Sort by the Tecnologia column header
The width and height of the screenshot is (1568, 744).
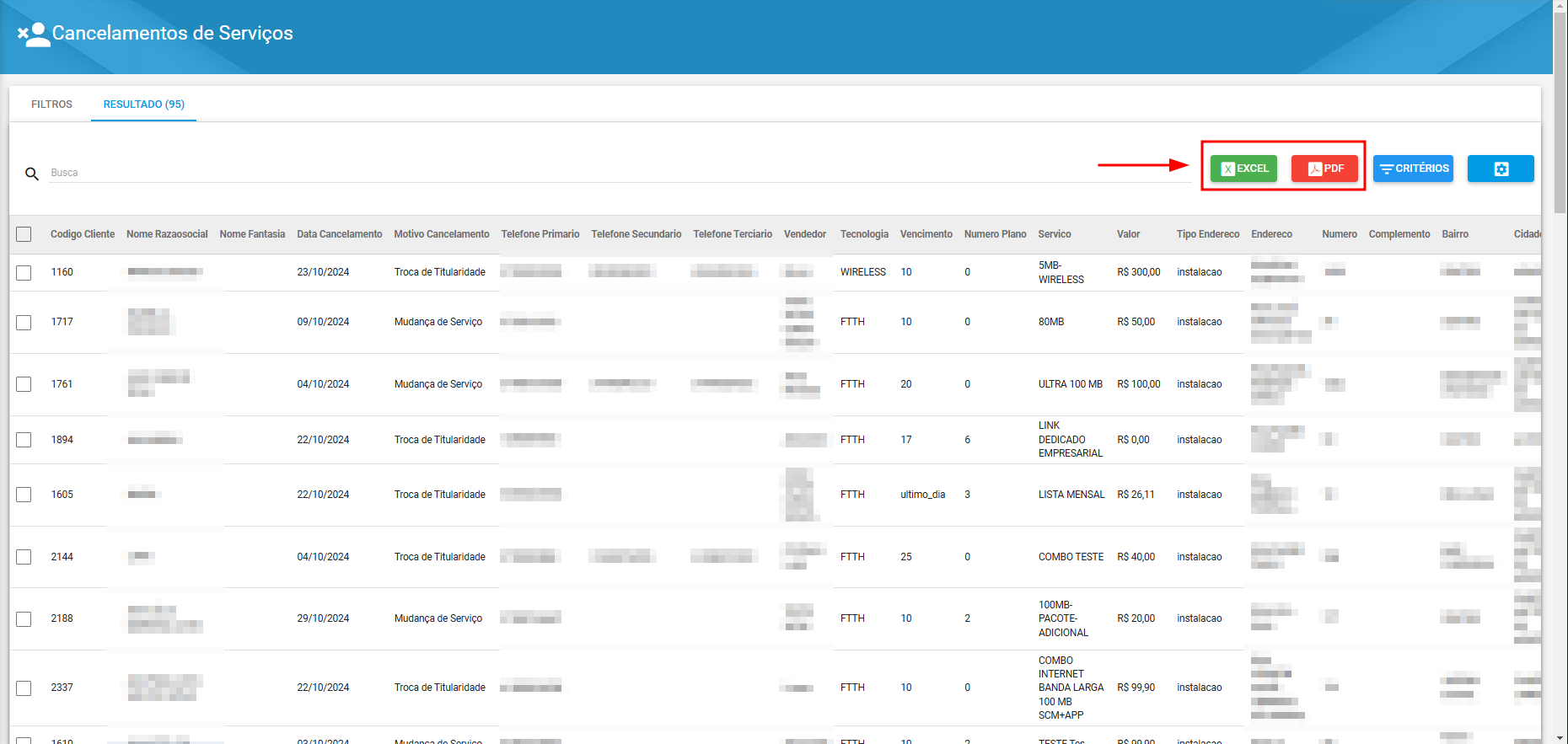pyautogui.click(x=864, y=234)
